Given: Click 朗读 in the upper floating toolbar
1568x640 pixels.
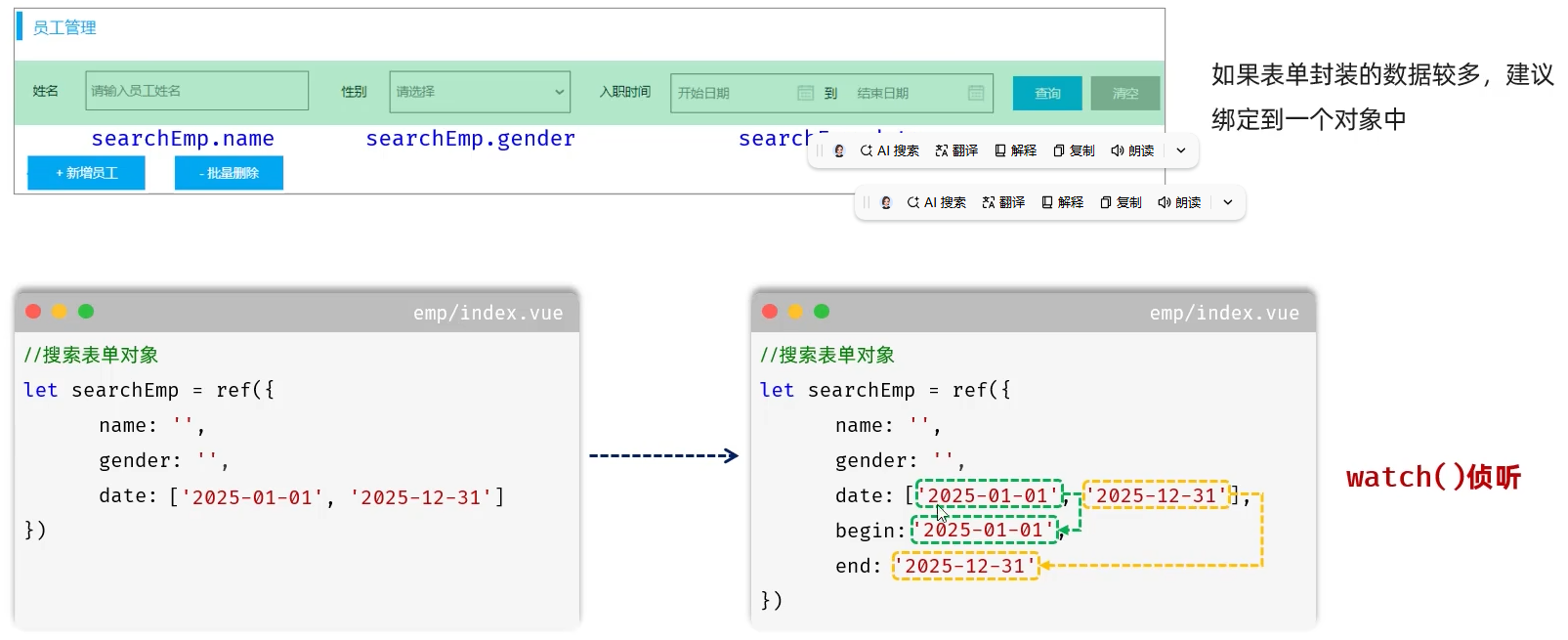Looking at the screenshot, I should [x=1132, y=150].
